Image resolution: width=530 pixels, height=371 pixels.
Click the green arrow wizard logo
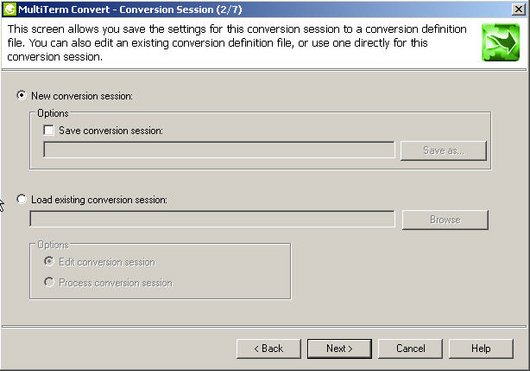501,43
